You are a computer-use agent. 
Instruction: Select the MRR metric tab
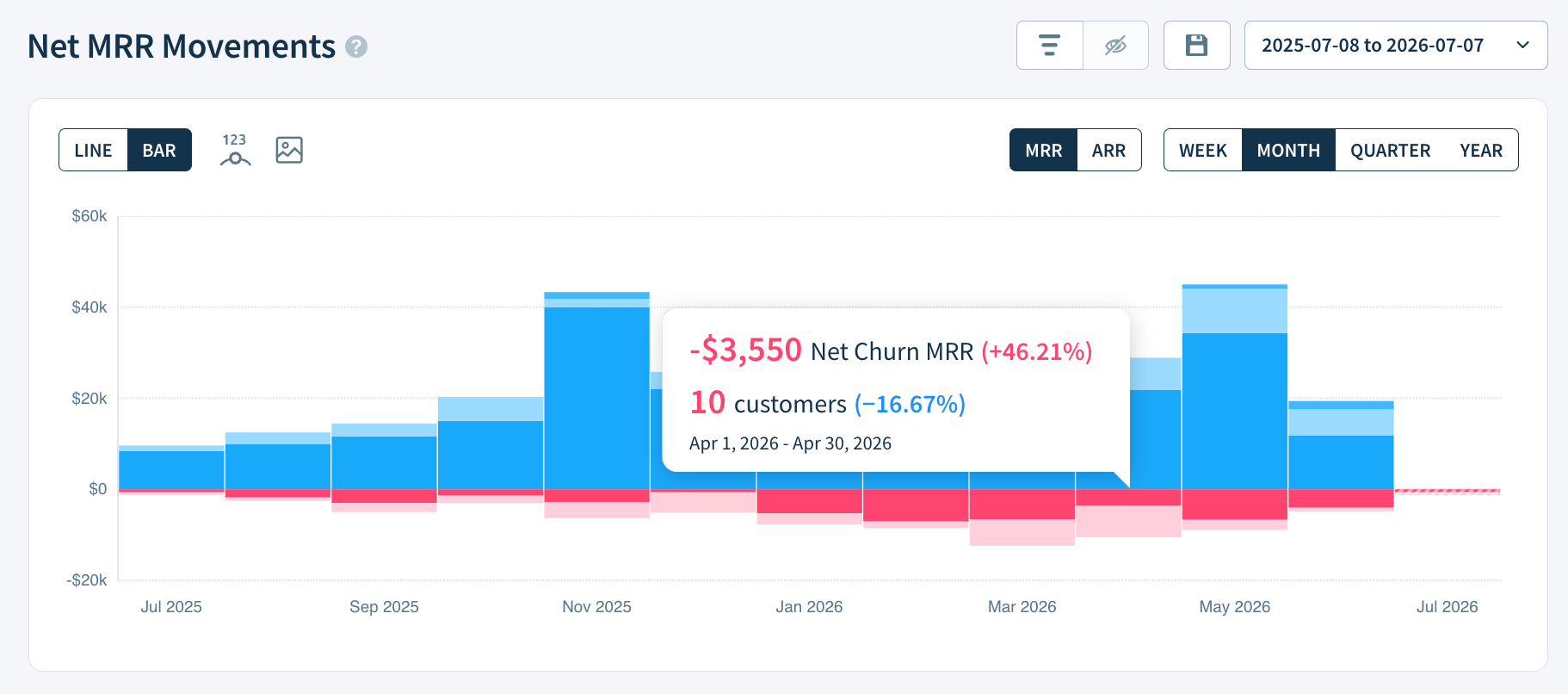[1043, 150]
